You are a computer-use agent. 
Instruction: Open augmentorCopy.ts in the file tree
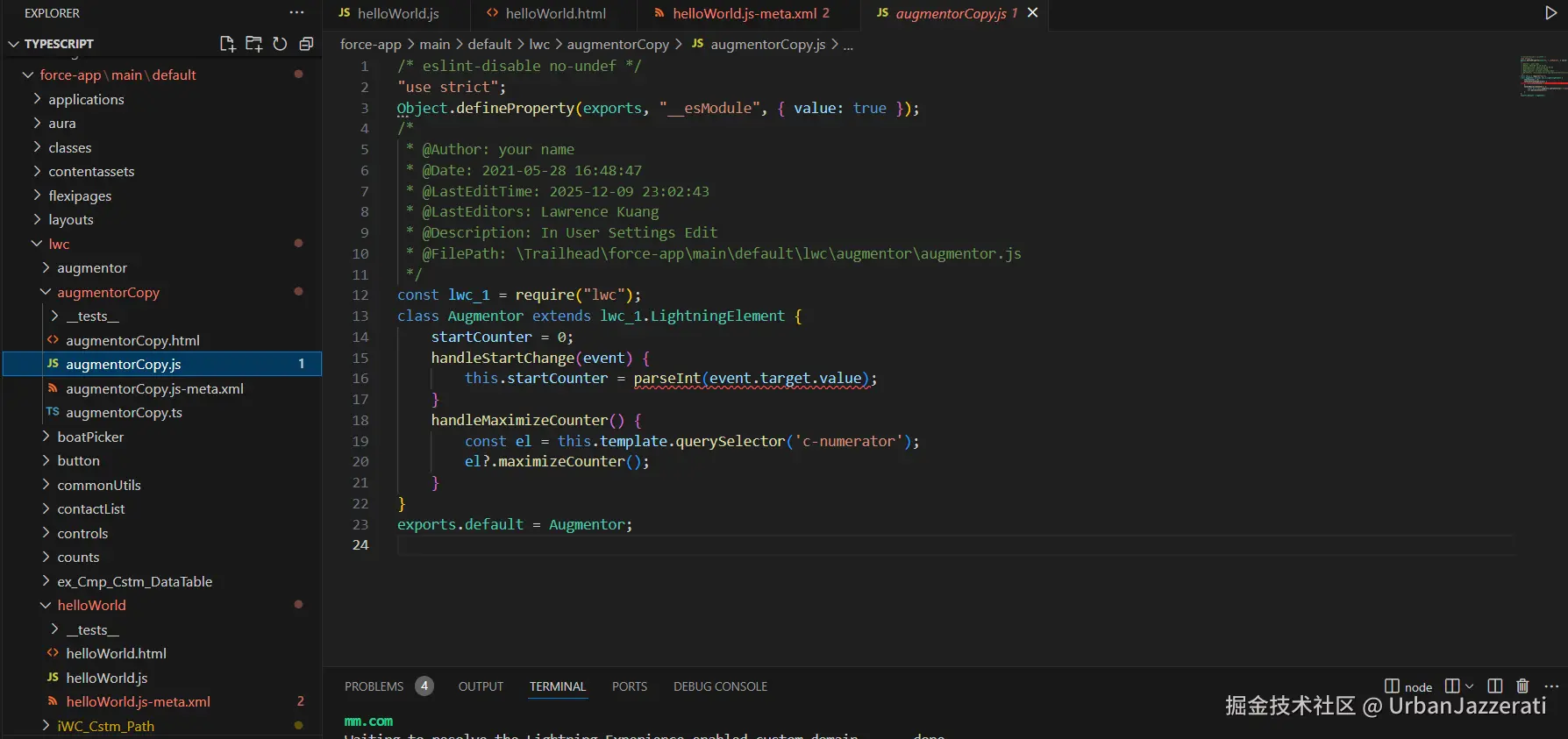(x=124, y=412)
